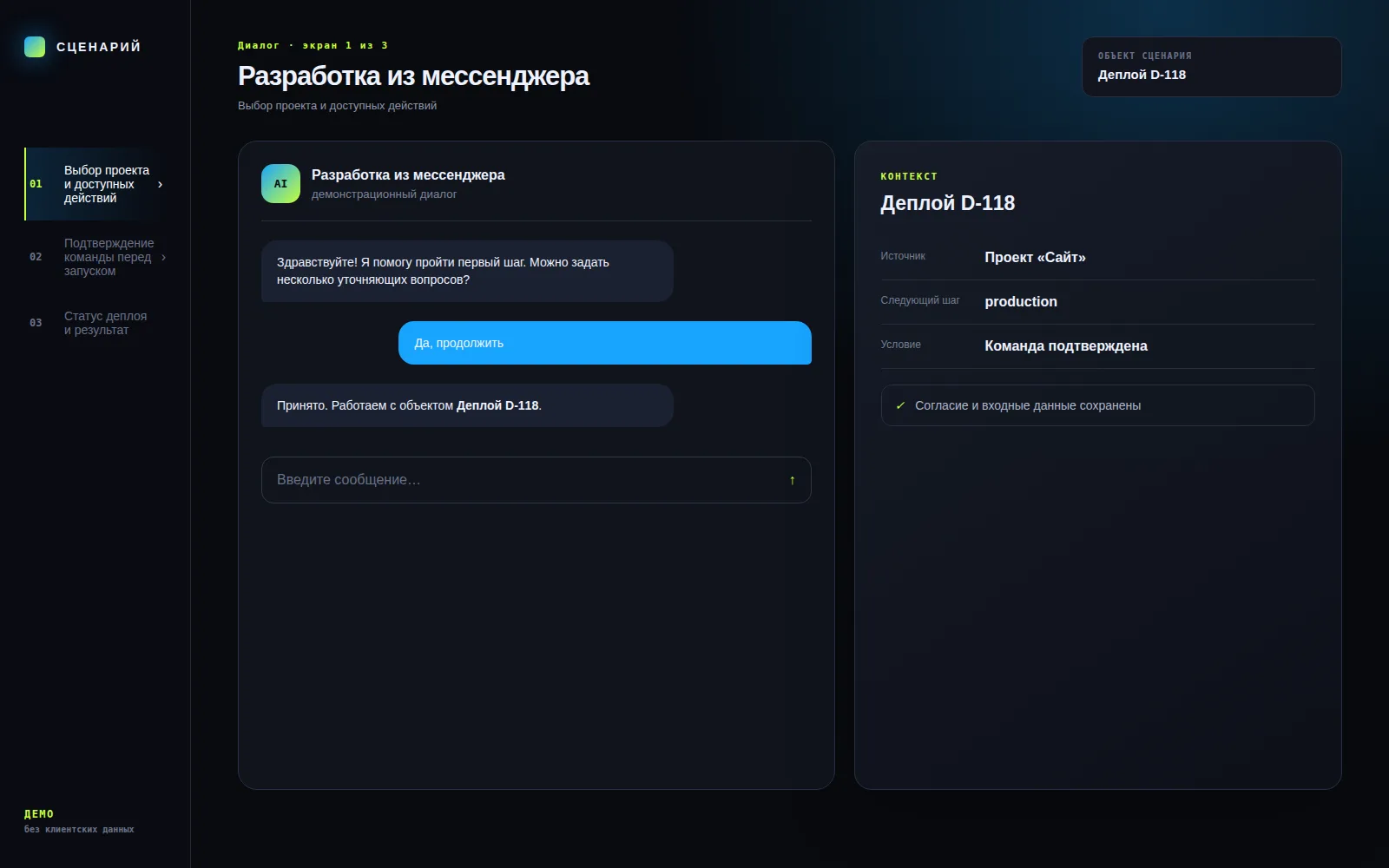Screen dimensions: 1389x868
Task: Click the production value
Action: click(1021, 302)
